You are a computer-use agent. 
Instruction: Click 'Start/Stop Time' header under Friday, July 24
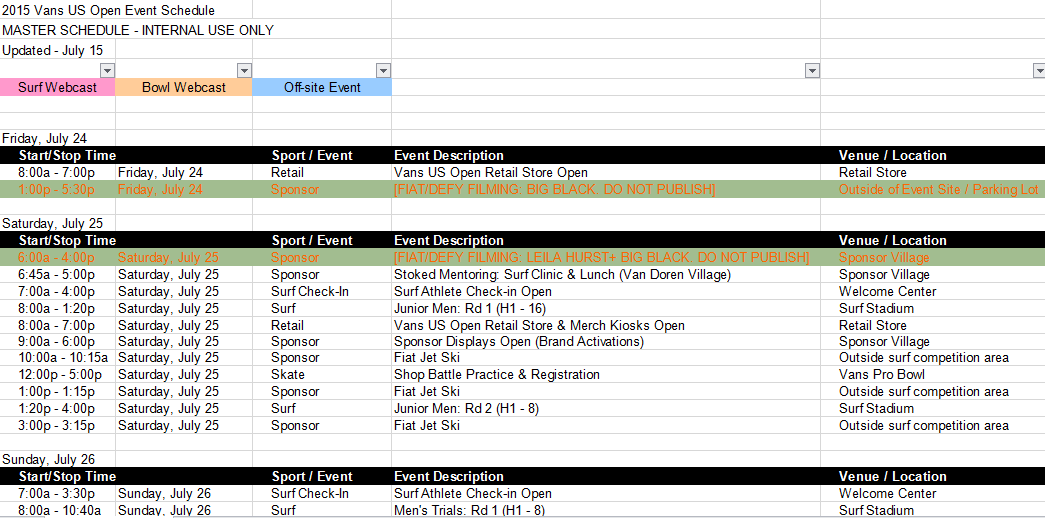click(67, 155)
